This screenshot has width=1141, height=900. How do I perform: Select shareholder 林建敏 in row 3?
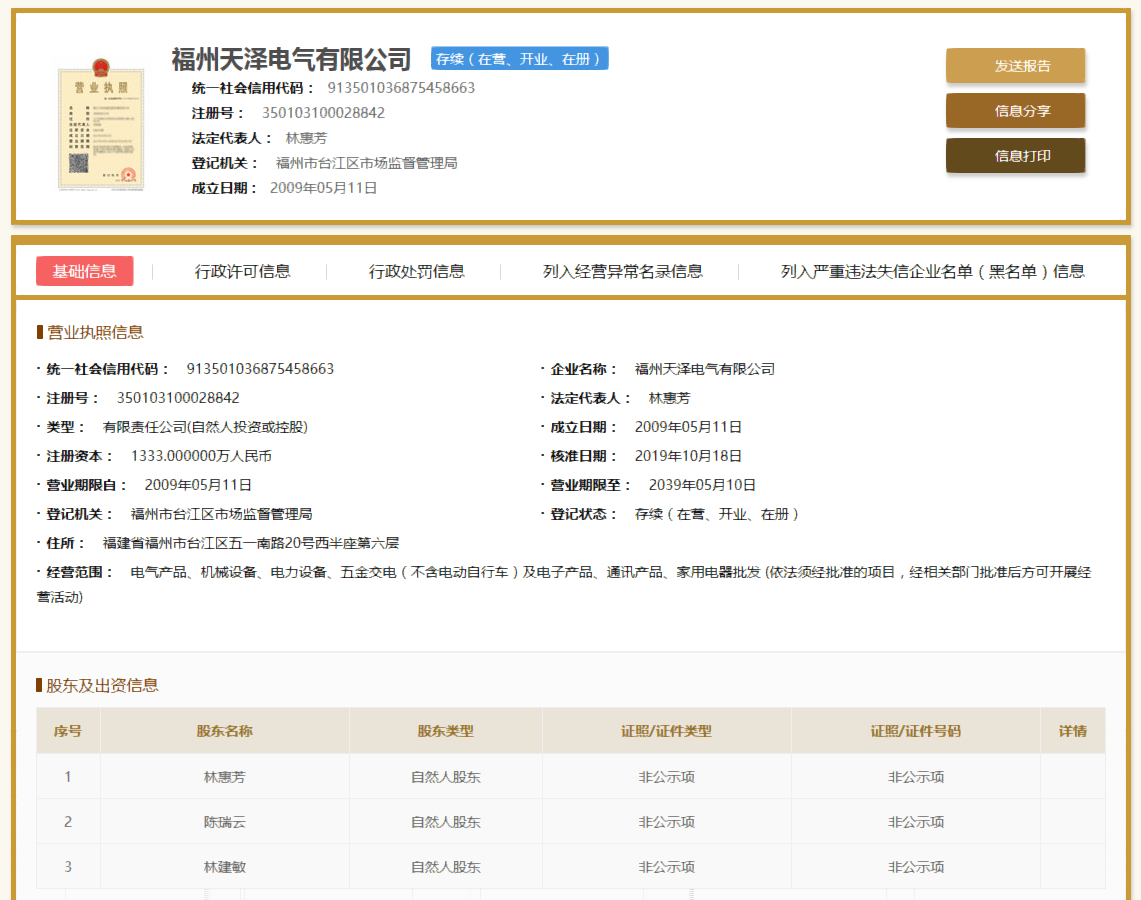[224, 867]
